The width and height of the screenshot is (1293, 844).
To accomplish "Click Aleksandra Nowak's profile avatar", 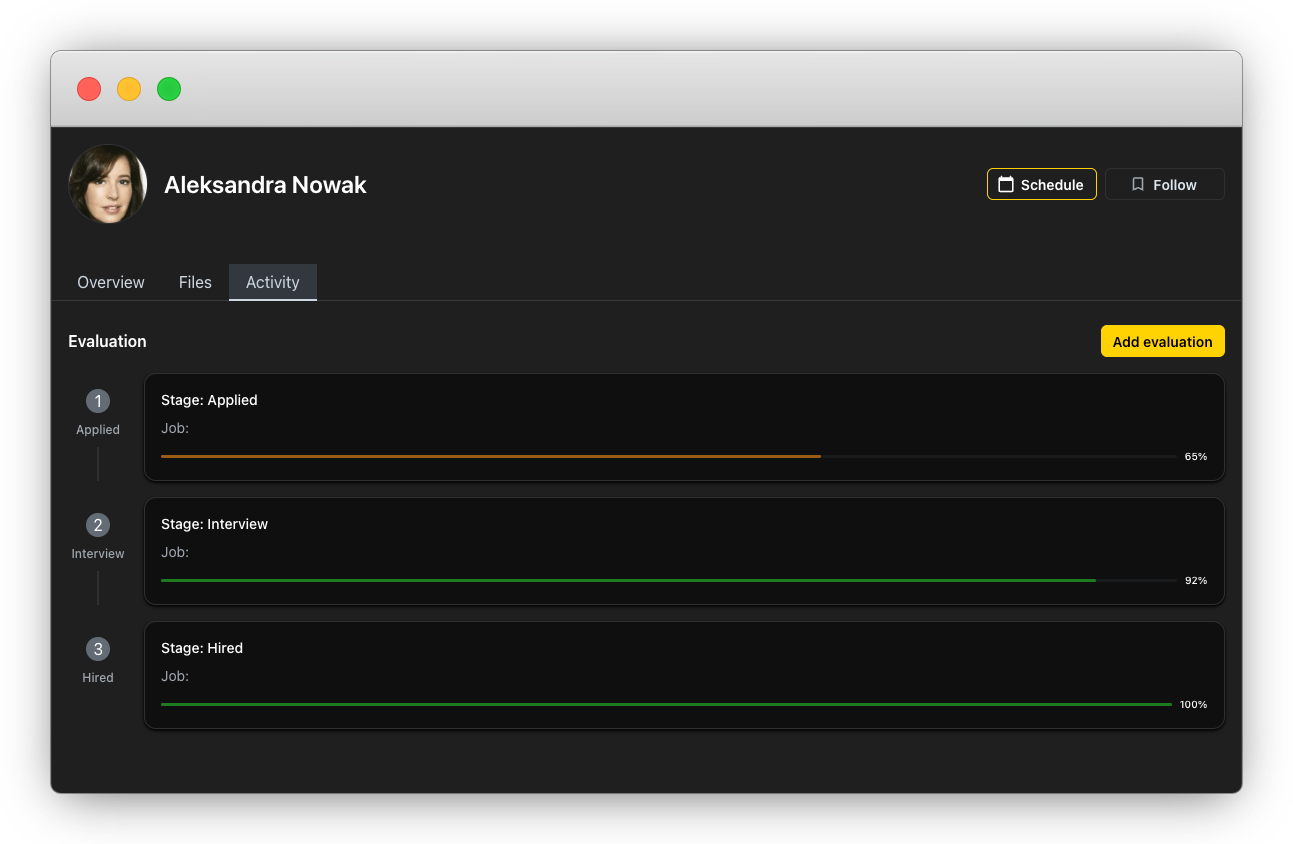I will (108, 184).
